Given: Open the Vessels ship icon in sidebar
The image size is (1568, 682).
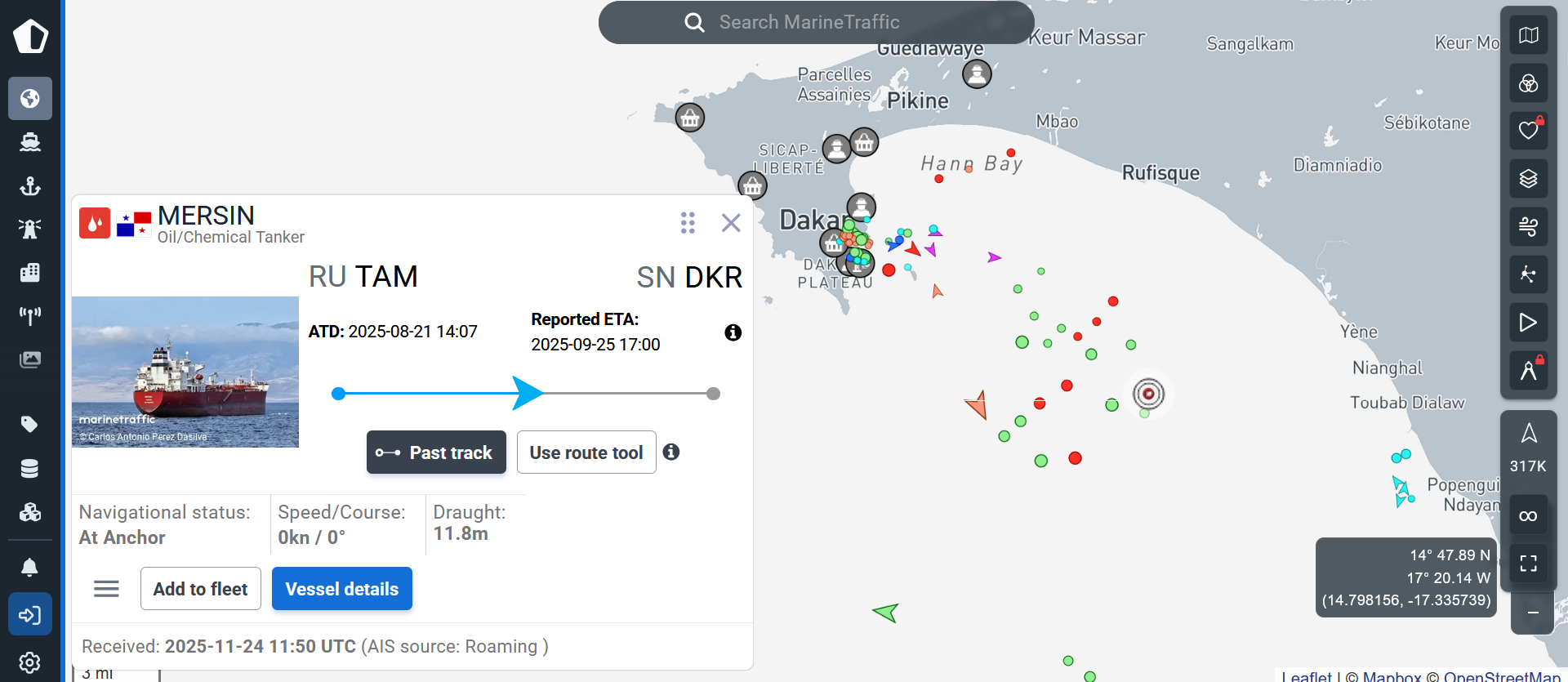Looking at the screenshot, I should [30, 143].
